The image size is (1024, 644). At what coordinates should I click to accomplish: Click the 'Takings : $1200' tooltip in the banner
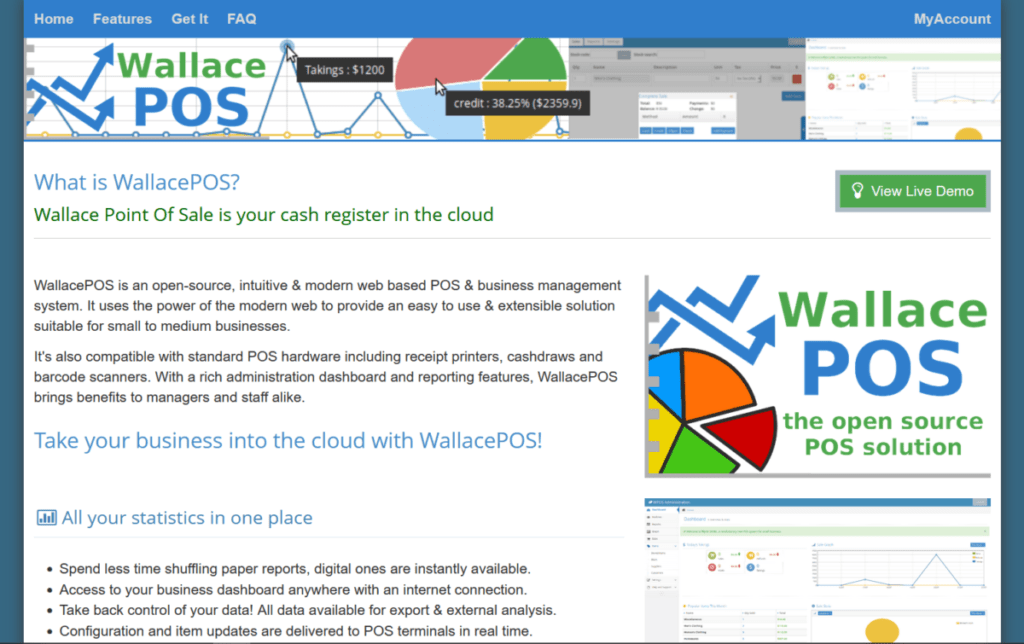[x=345, y=70]
